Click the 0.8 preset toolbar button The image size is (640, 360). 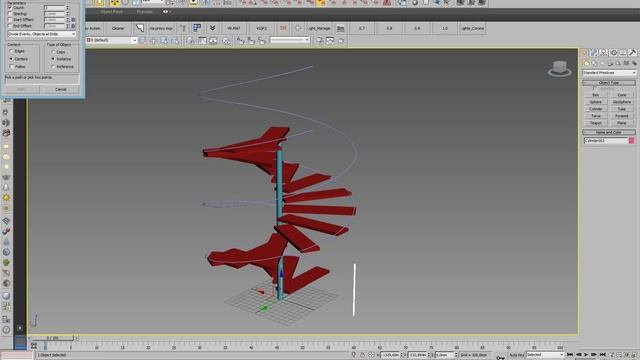pyautogui.click(x=389, y=28)
